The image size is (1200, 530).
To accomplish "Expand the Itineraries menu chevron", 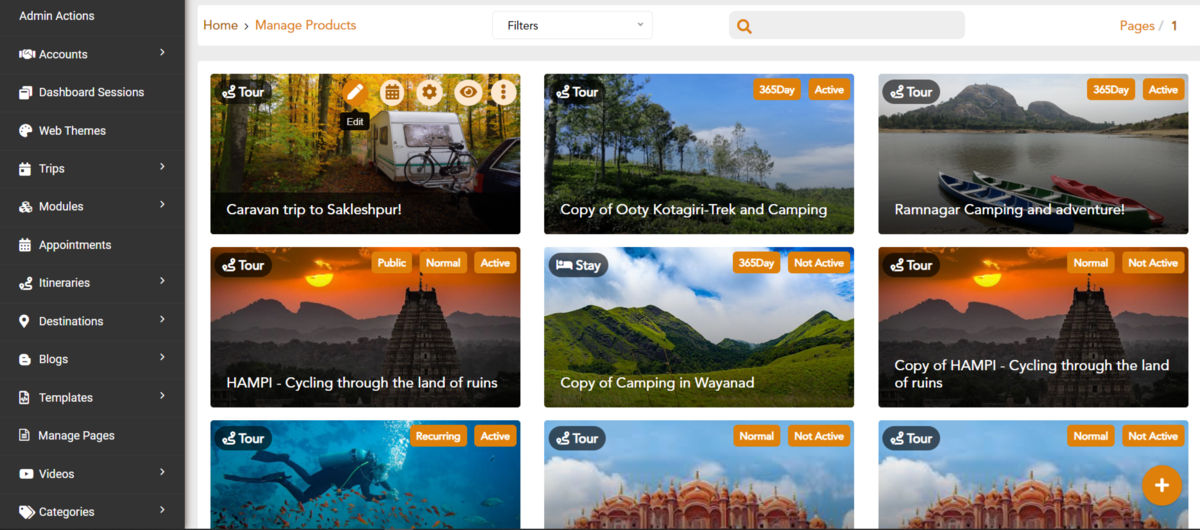I will point(162,281).
